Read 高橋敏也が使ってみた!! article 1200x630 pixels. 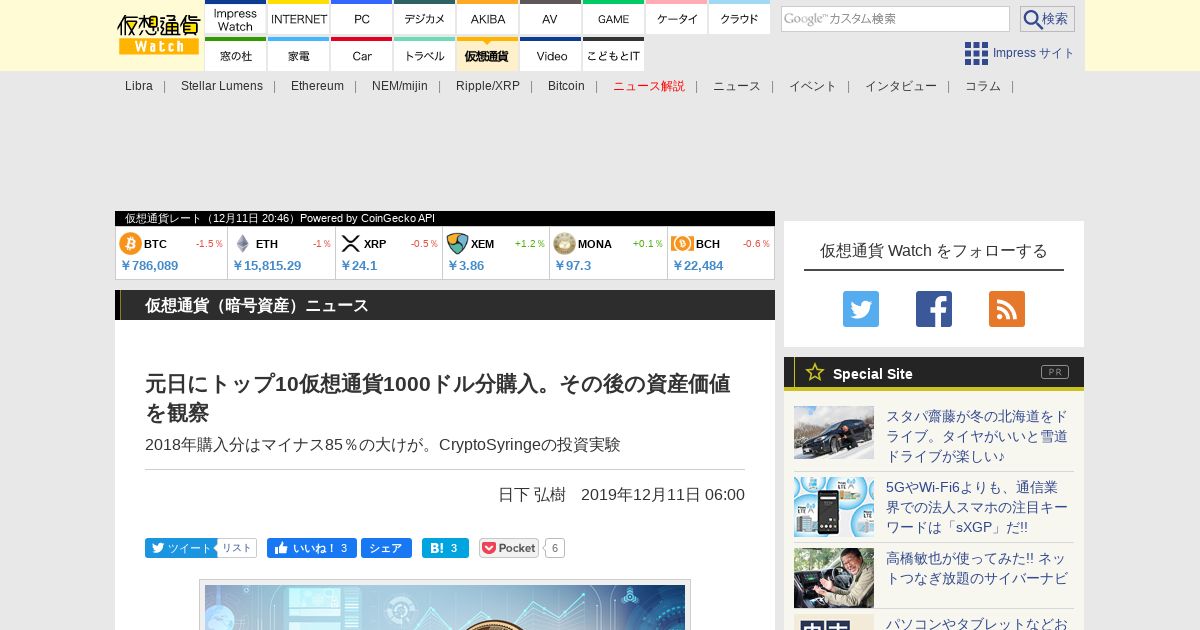click(977, 568)
